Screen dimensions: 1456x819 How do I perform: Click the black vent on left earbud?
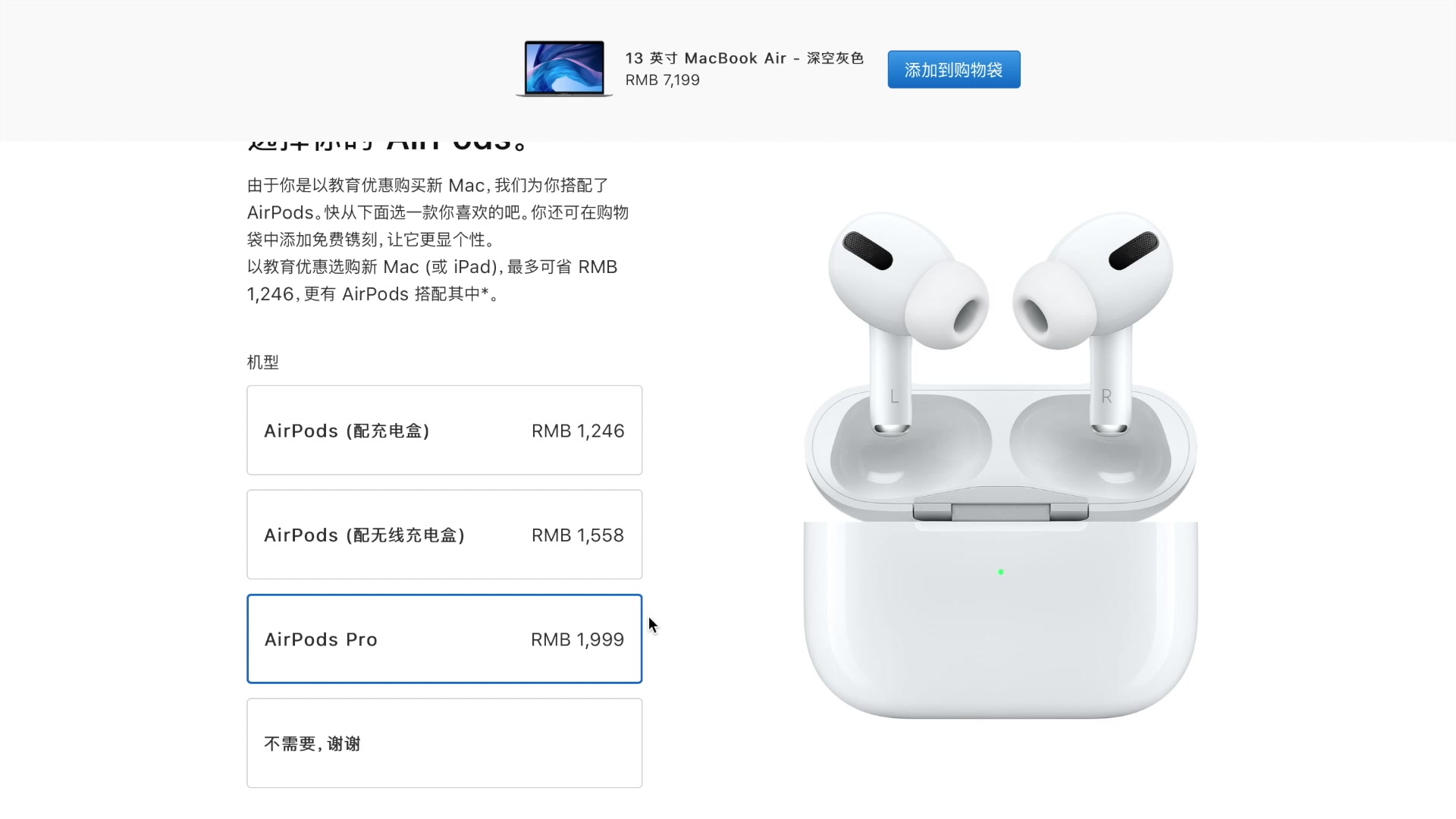868,251
